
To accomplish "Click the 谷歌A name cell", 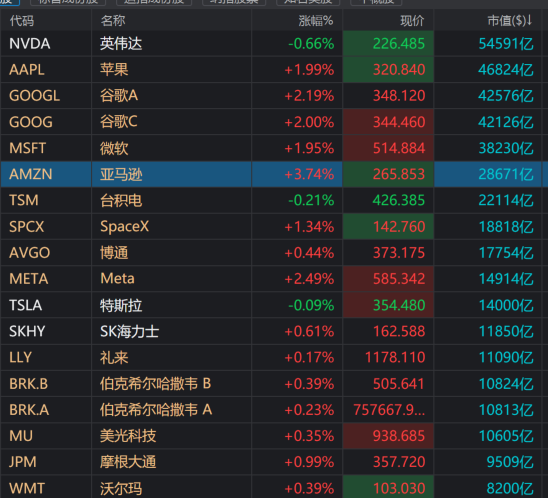I will [119, 96].
